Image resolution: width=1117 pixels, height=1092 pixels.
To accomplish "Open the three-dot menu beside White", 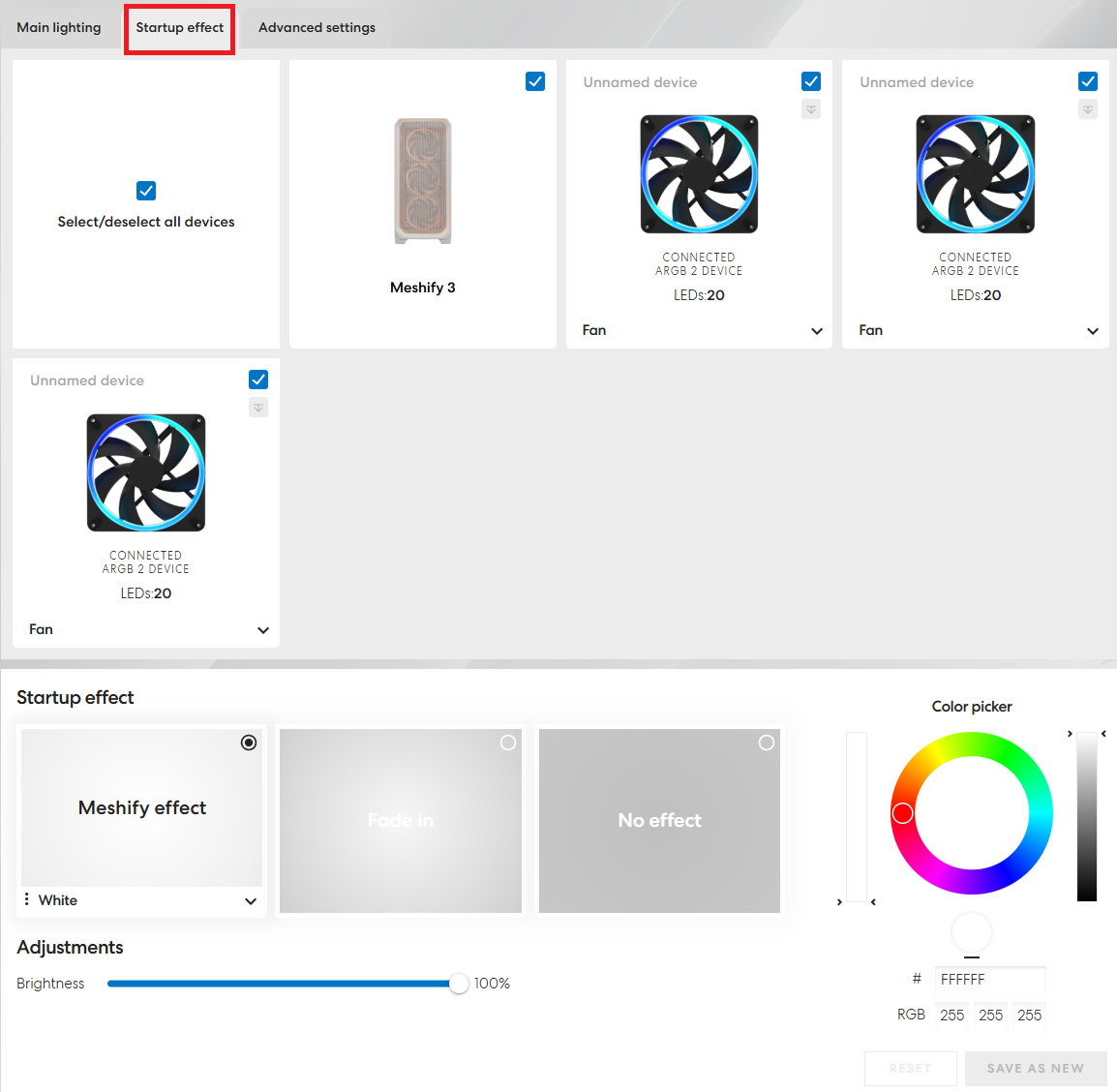I will 26,899.
